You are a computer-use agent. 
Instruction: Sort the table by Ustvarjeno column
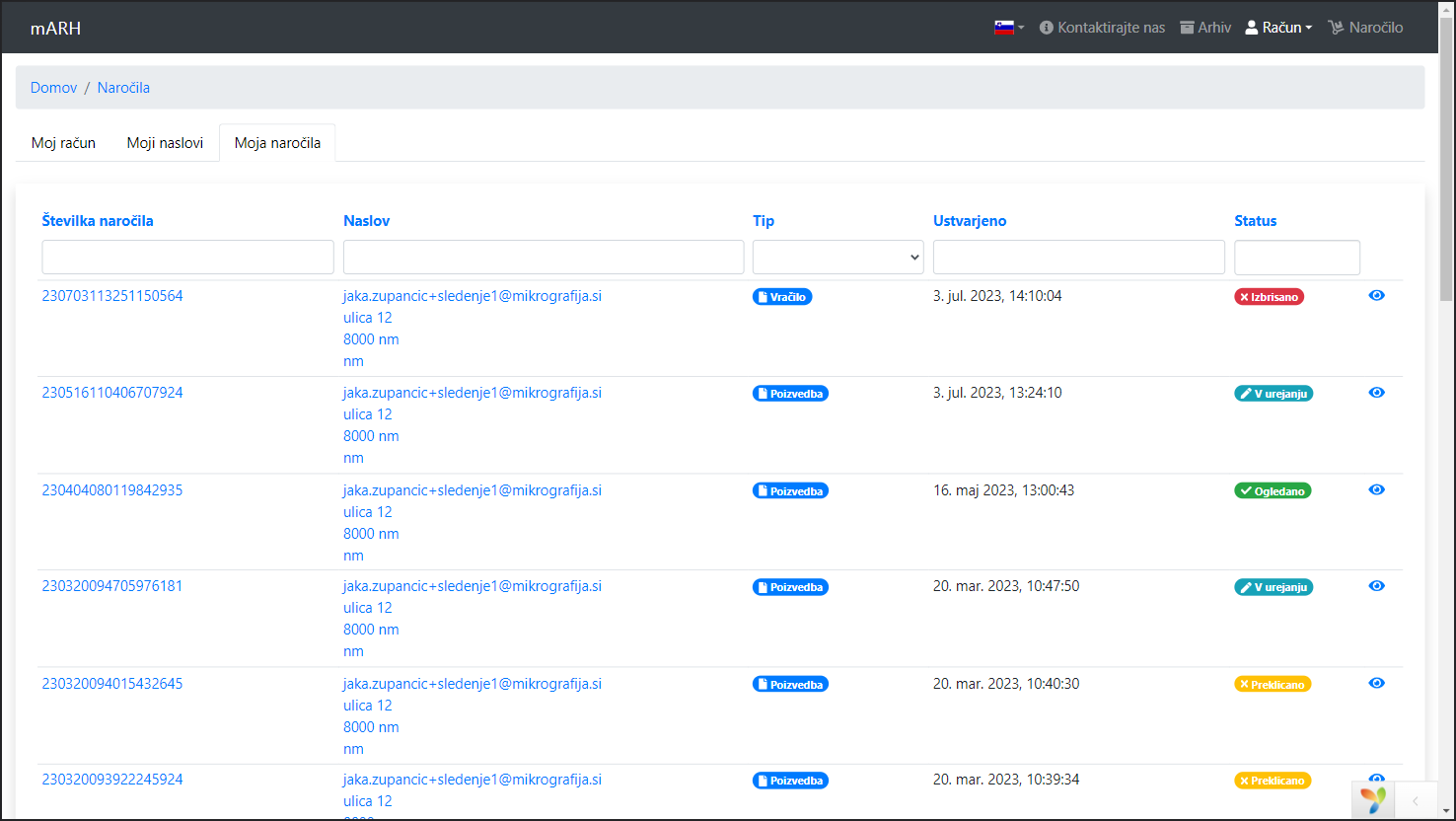click(x=970, y=221)
